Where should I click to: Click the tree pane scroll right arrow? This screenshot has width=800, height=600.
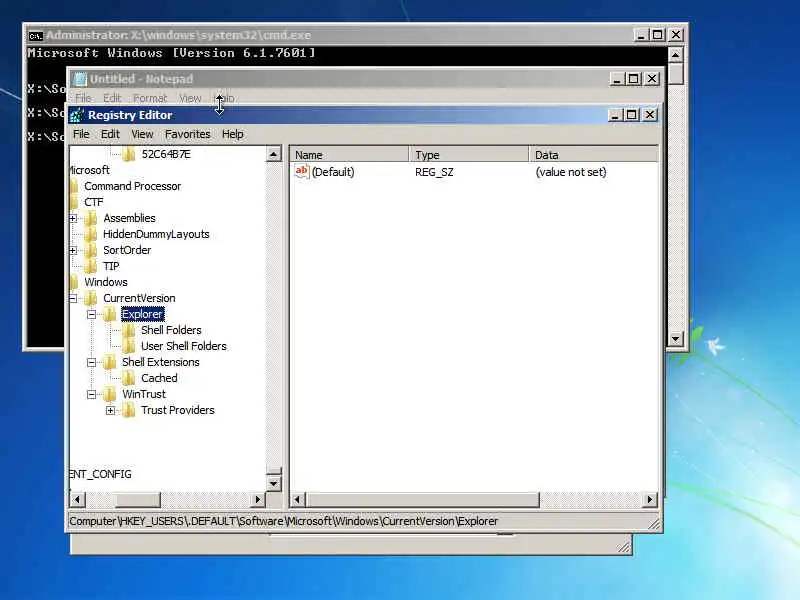(x=258, y=499)
